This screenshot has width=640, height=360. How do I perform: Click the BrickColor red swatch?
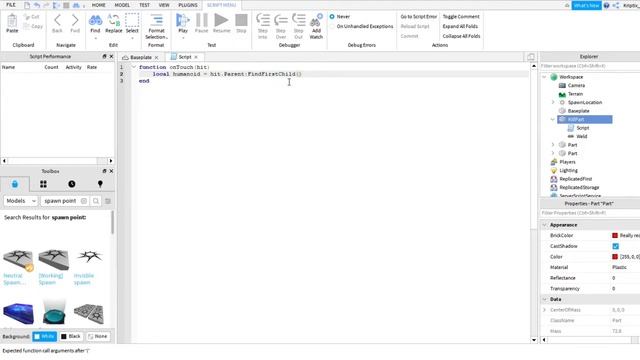click(615, 236)
